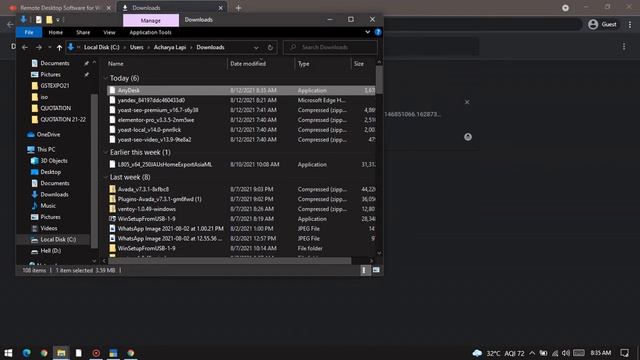Open QUOTATION 21-22 folder in navigation pane

point(63,119)
